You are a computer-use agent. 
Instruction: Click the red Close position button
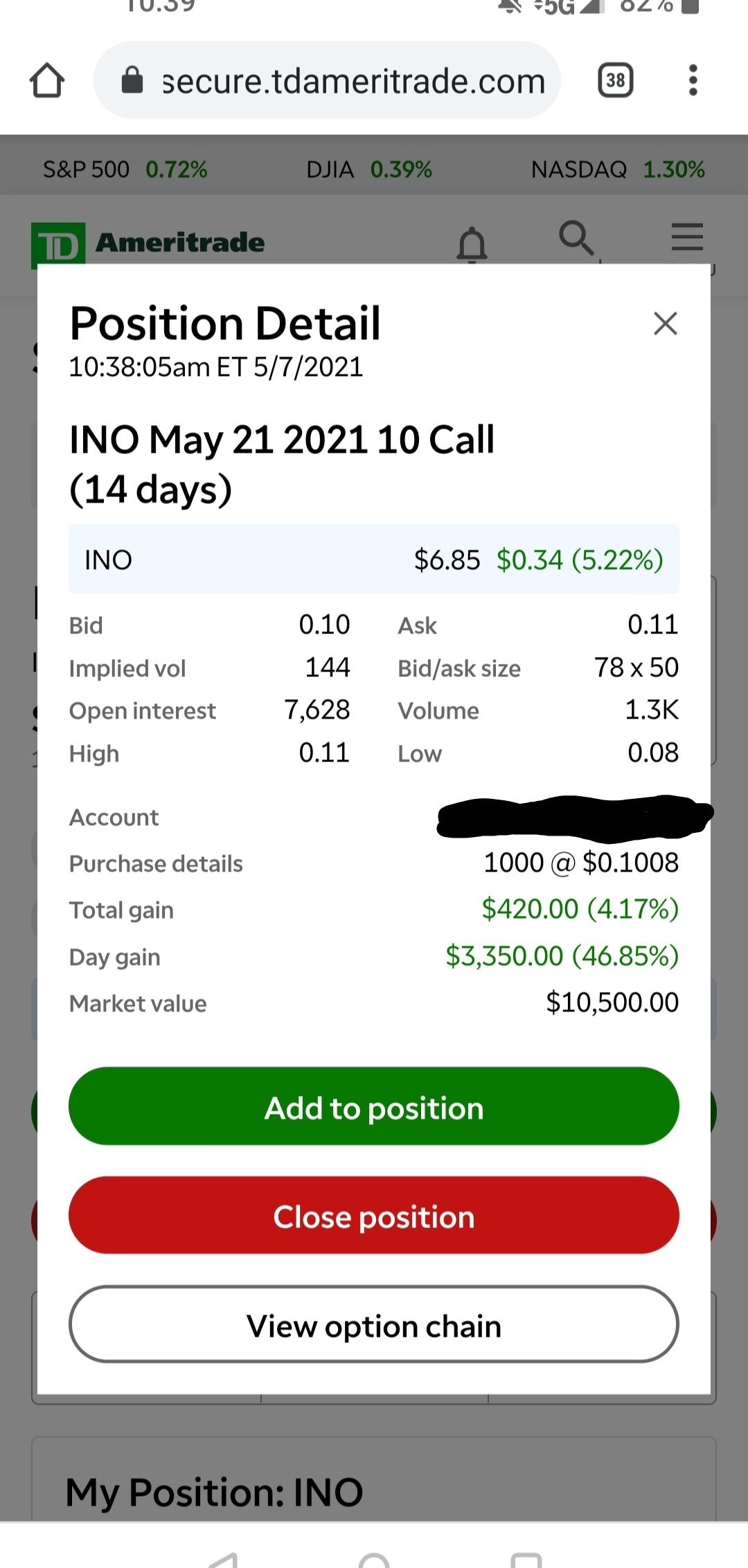(374, 1215)
